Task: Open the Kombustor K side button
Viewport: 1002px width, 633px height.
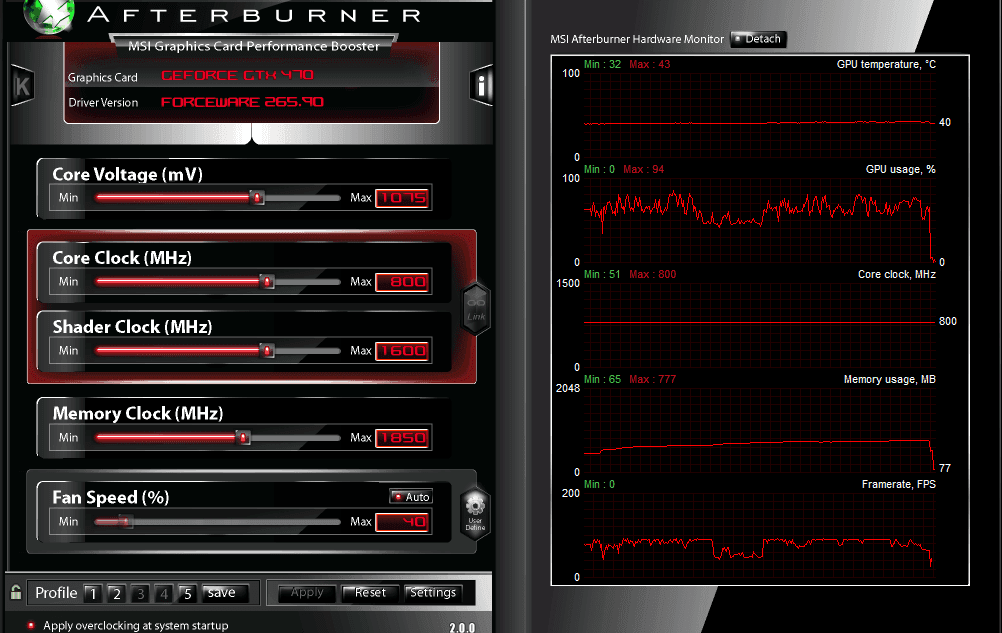Action: click(22, 86)
